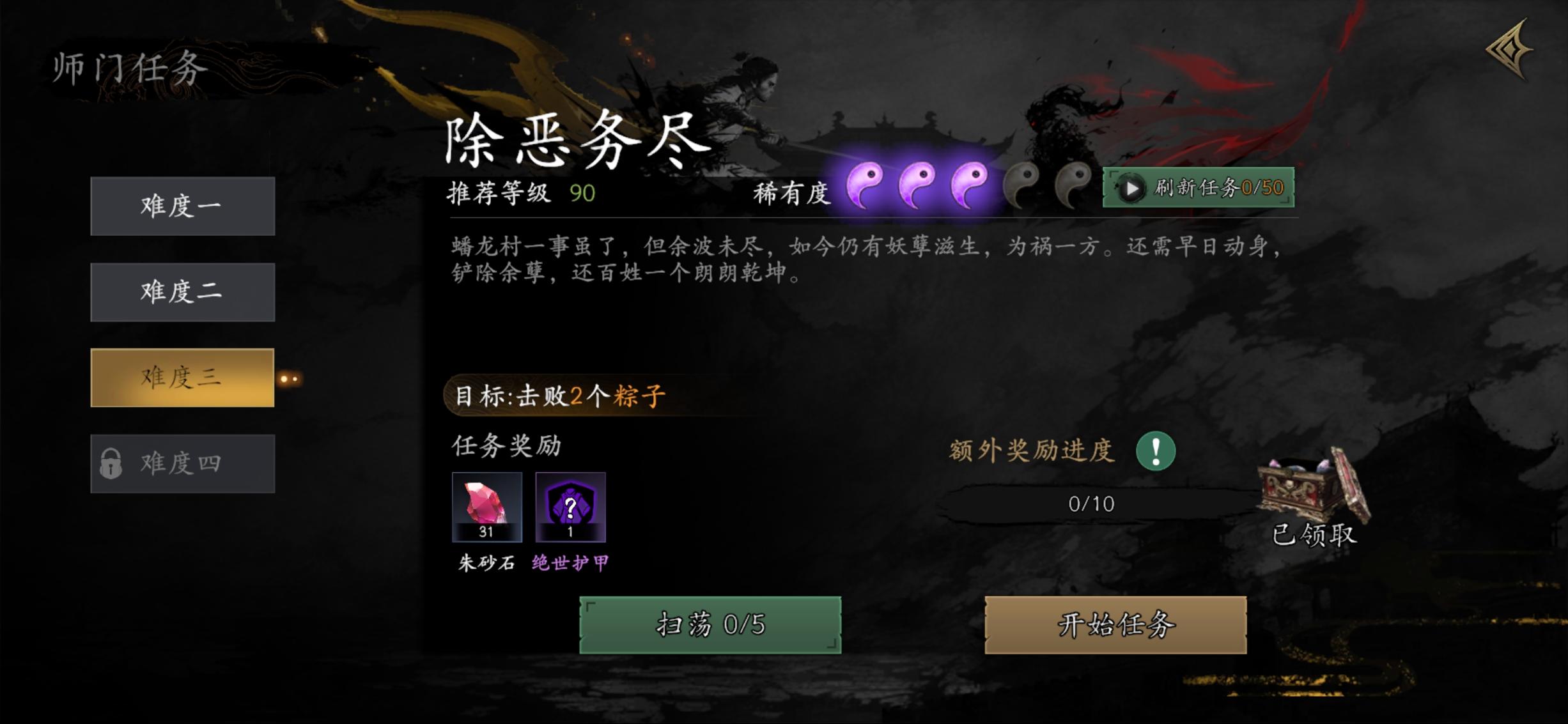
Task: Tap the third purple rarity yin-yang icon
Action: tap(969, 185)
